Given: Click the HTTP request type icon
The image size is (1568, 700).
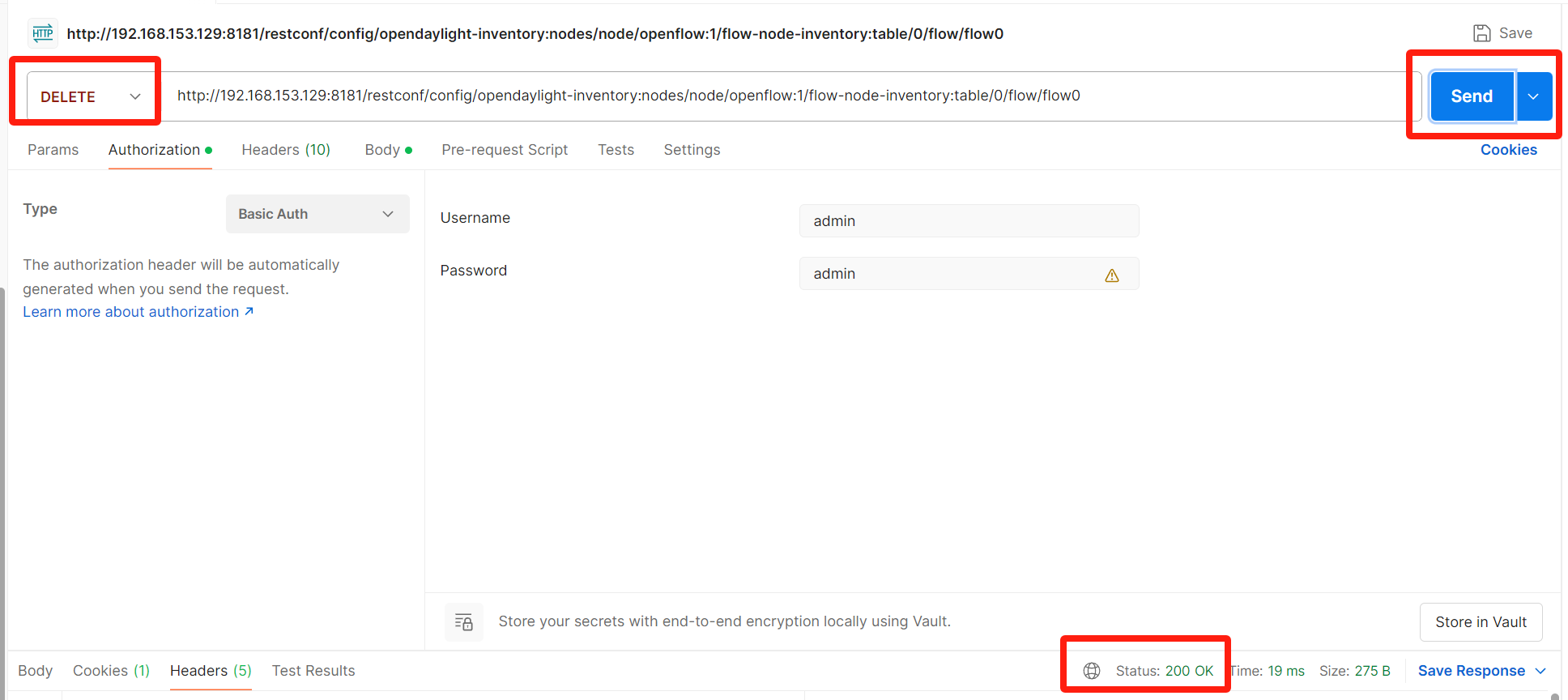Looking at the screenshot, I should [43, 33].
